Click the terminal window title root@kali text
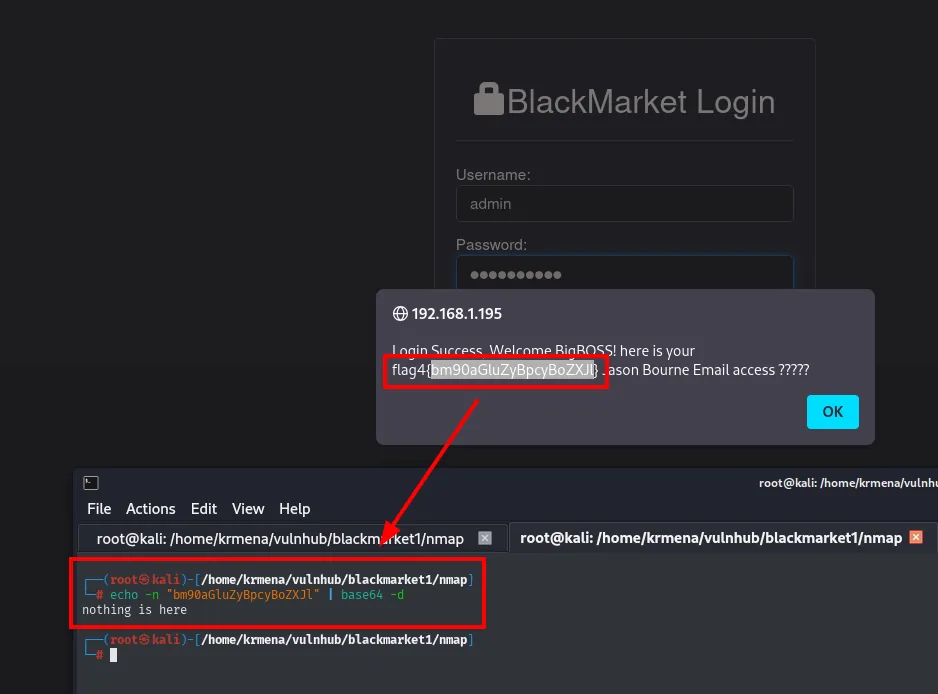Screen dimensions: 938x694 coord(848,483)
